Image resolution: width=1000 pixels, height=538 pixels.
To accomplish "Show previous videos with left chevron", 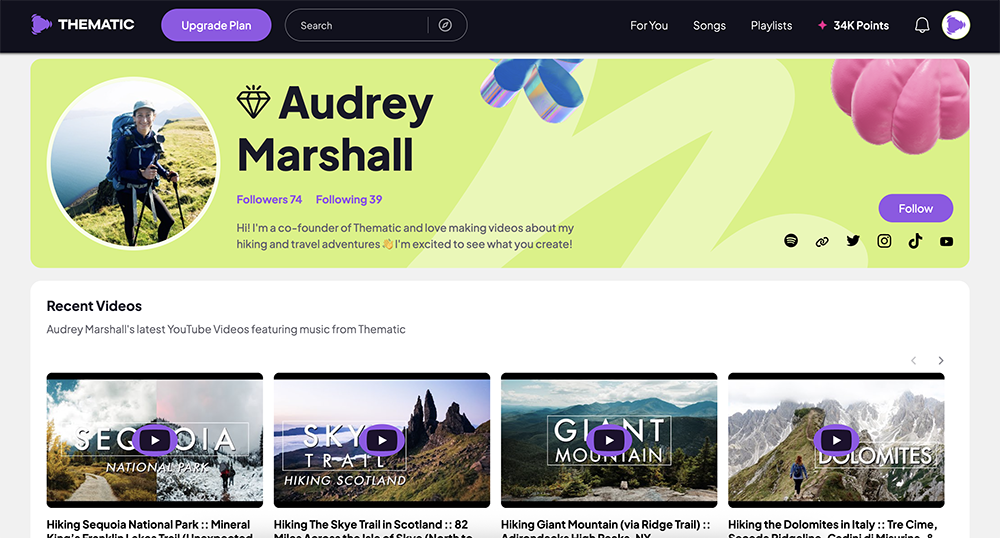I will (x=913, y=360).
